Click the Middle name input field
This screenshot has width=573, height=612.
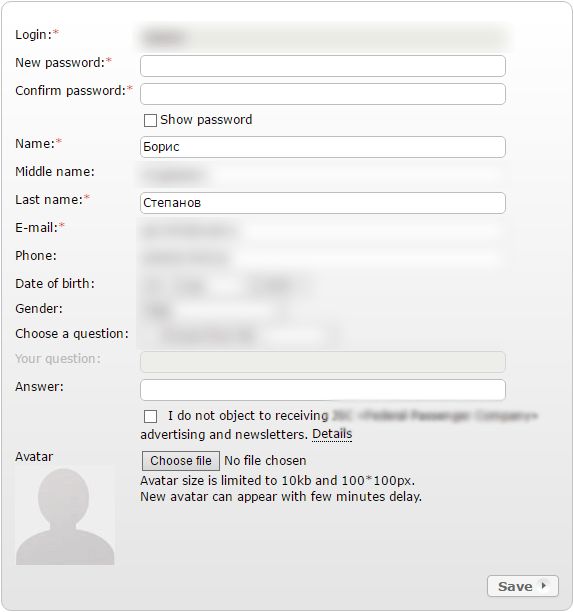click(x=323, y=175)
